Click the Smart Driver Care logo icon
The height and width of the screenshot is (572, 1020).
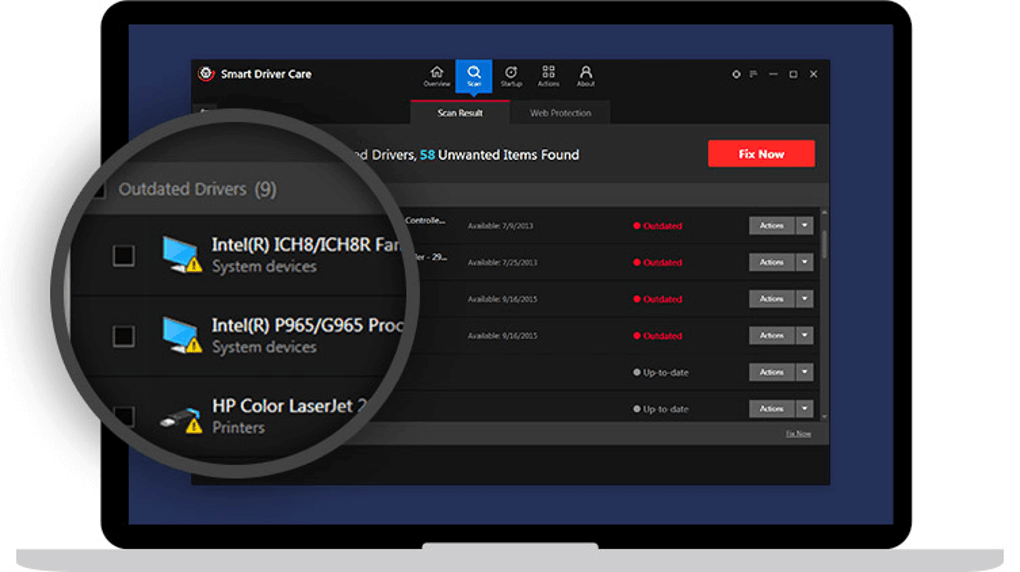206,74
